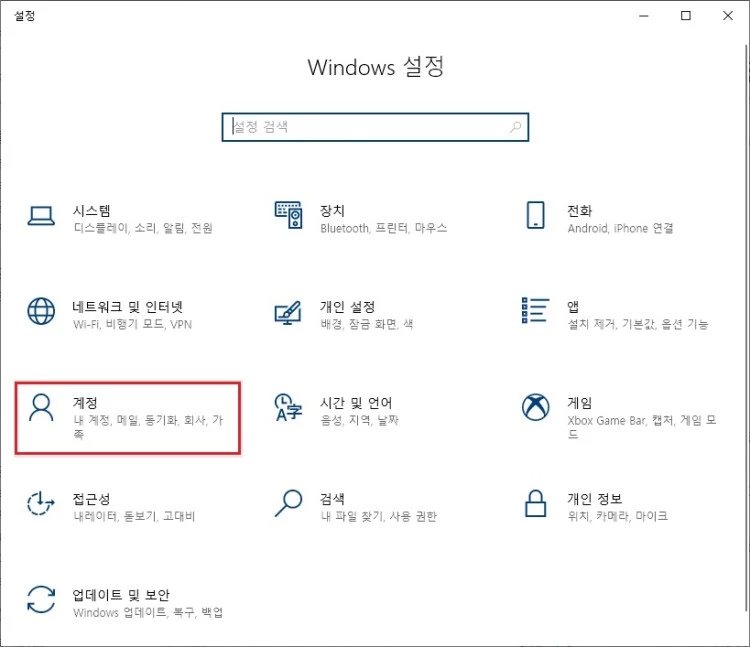Open the 계정 person icon
This screenshot has height=647, width=750.
[41, 407]
